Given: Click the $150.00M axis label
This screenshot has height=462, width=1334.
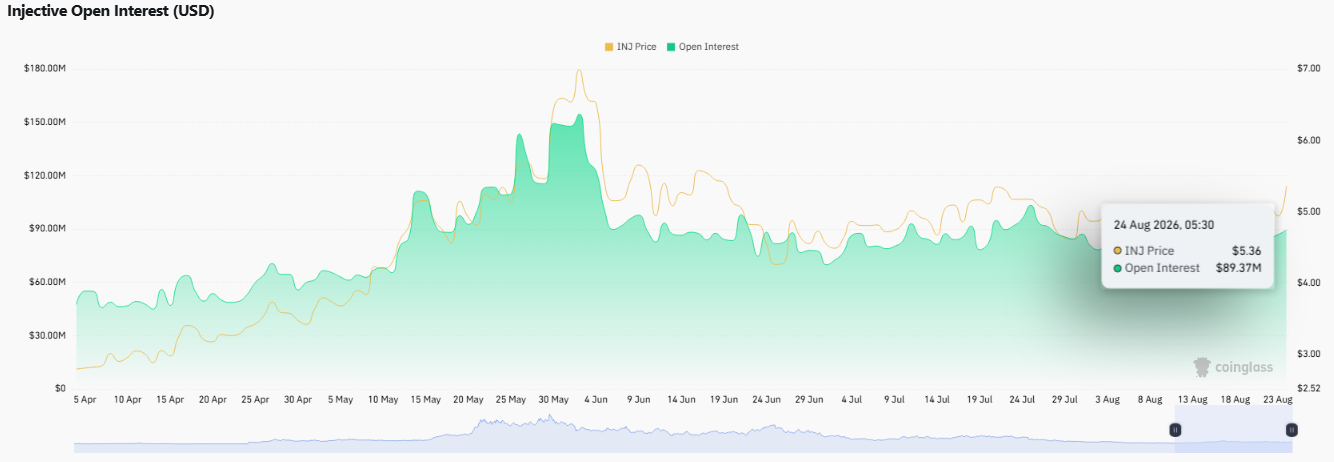Looking at the screenshot, I should [45, 122].
